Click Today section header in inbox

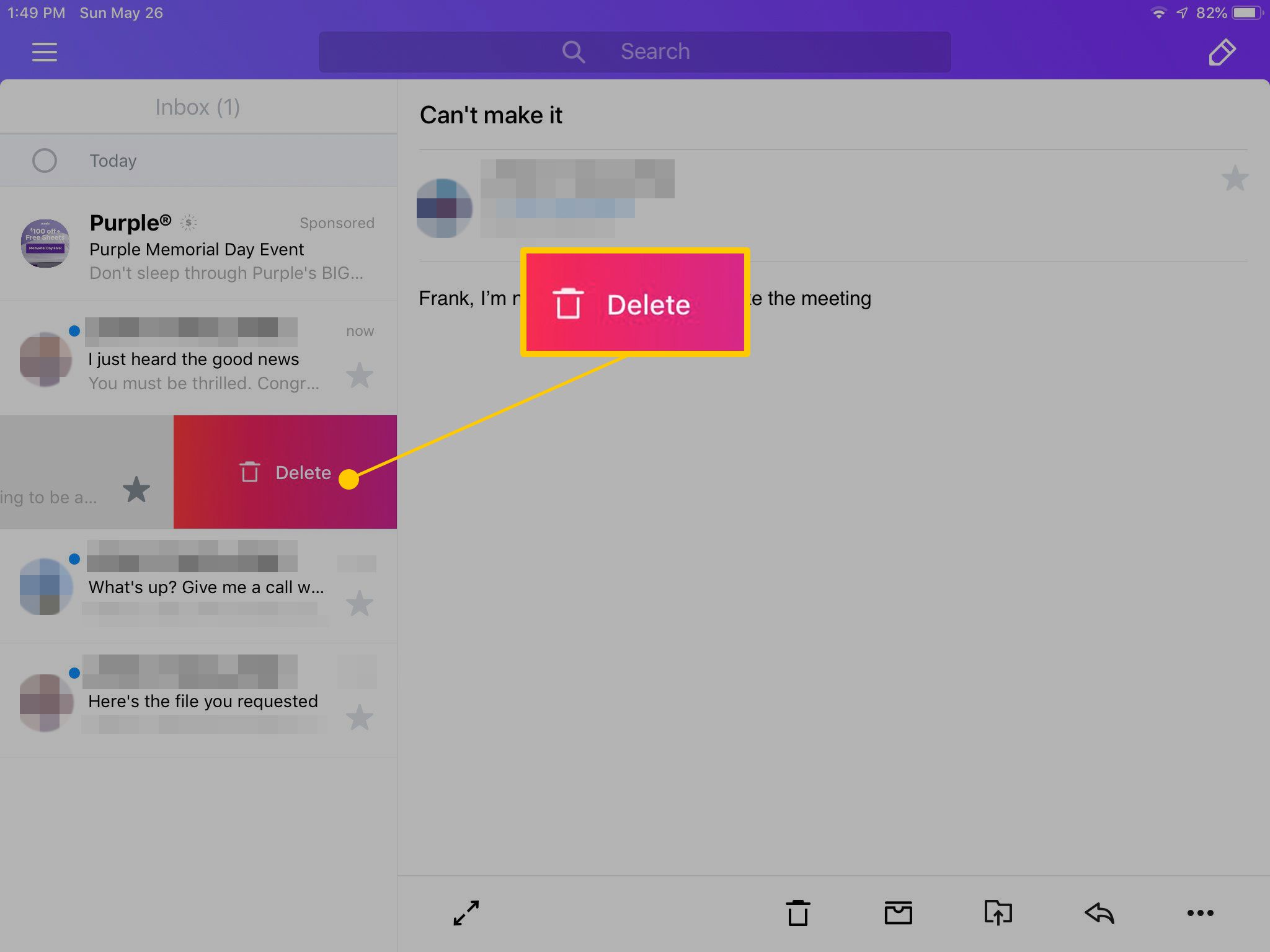[114, 159]
